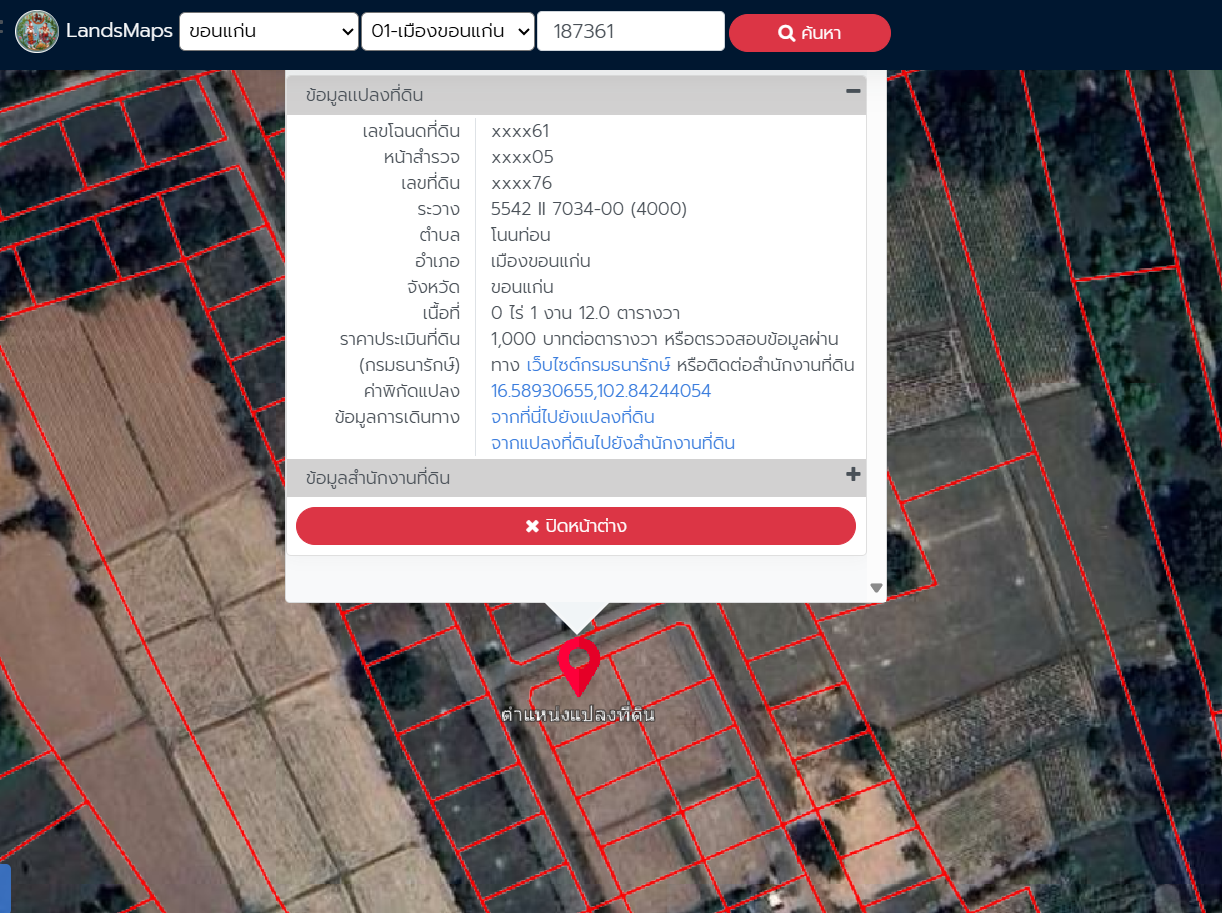Click the Department of Lands emblem logo
This screenshot has height=913, width=1222.
37,31
